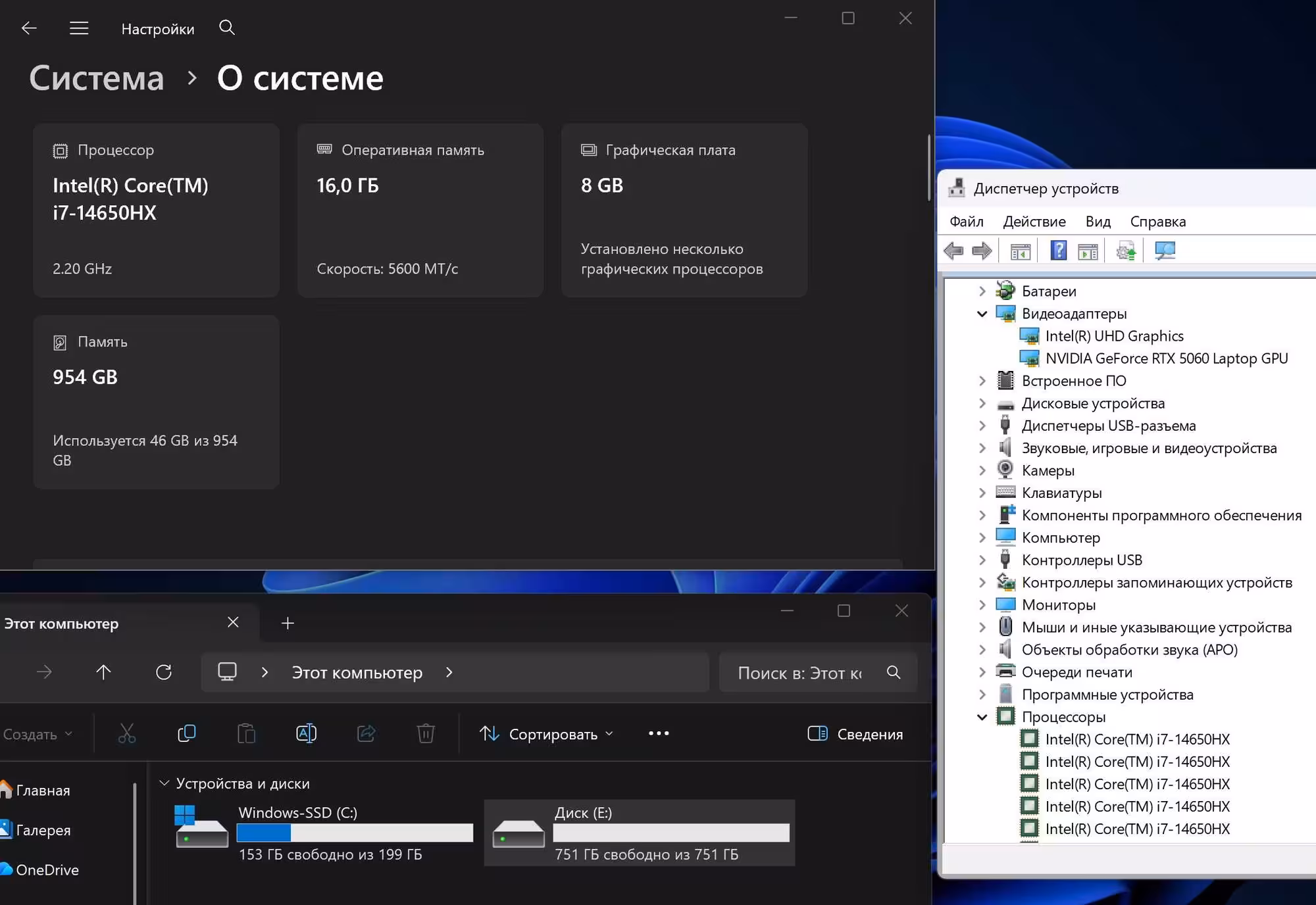Refresh the Explorer view
Viewport: 1316px width, 905px height.
[x=163, y=672]
